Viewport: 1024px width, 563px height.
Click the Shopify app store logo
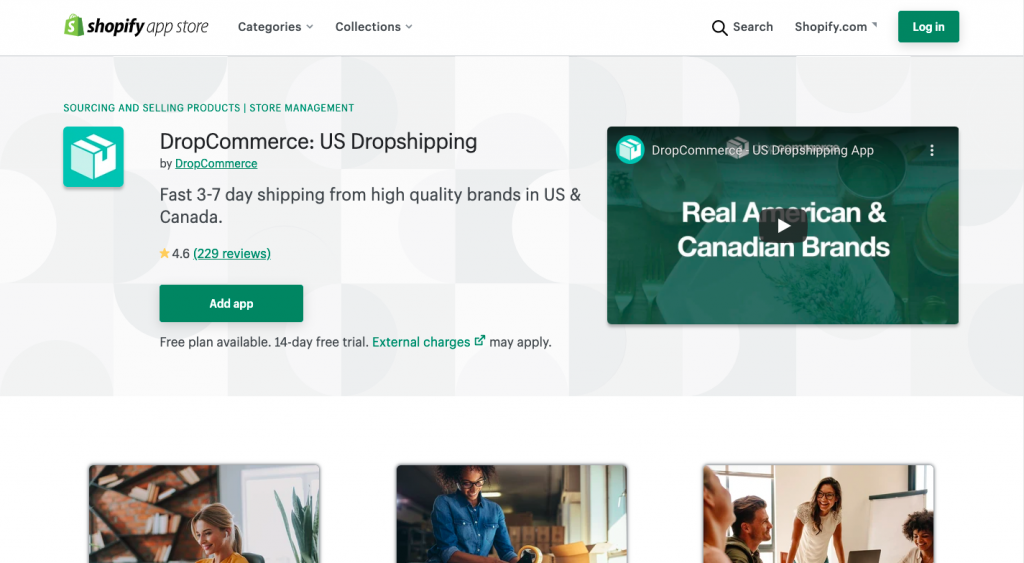[x=136, y=26]
